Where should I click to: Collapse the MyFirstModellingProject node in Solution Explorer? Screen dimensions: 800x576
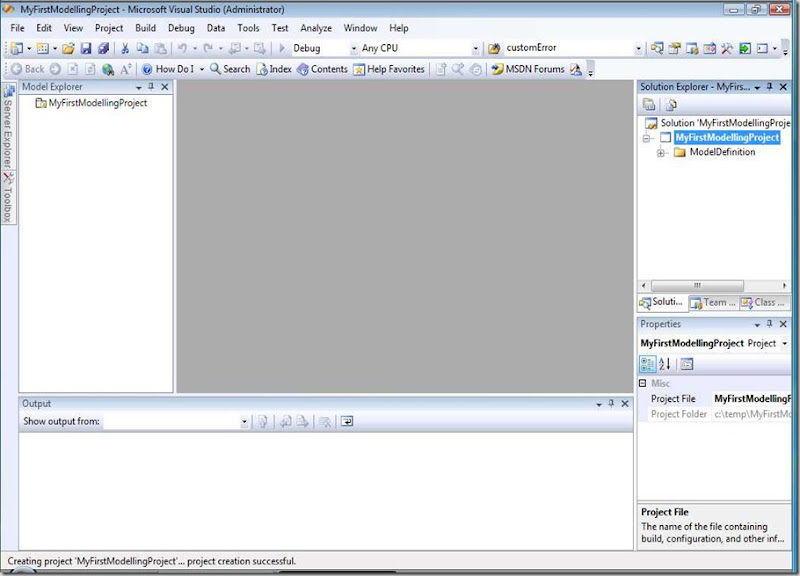tap(646, 138)
